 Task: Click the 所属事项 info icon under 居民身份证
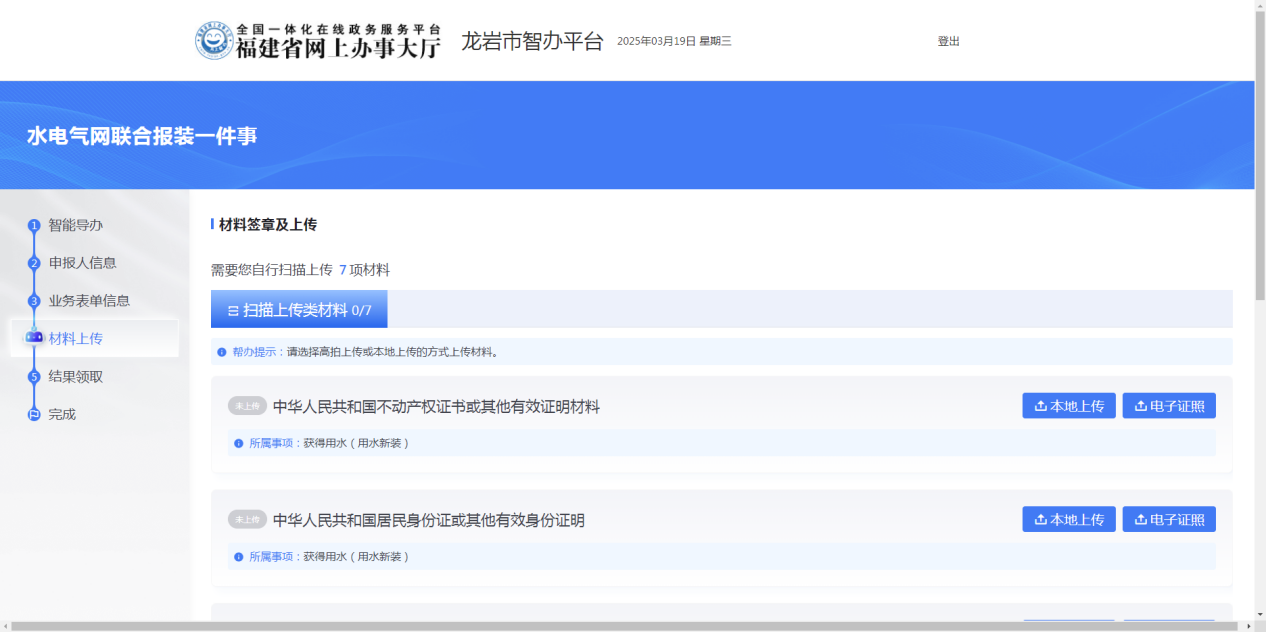point(238,557)
